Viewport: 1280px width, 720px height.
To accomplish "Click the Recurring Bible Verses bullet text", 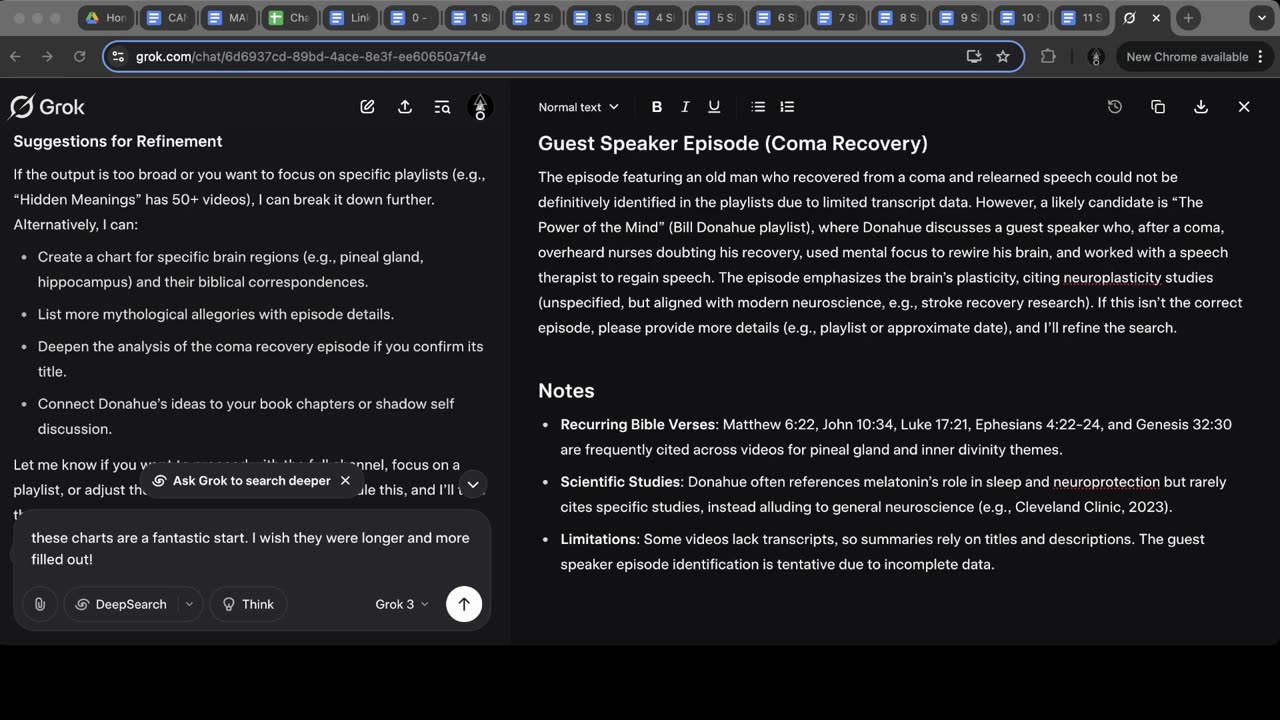I will pos(895,437).
